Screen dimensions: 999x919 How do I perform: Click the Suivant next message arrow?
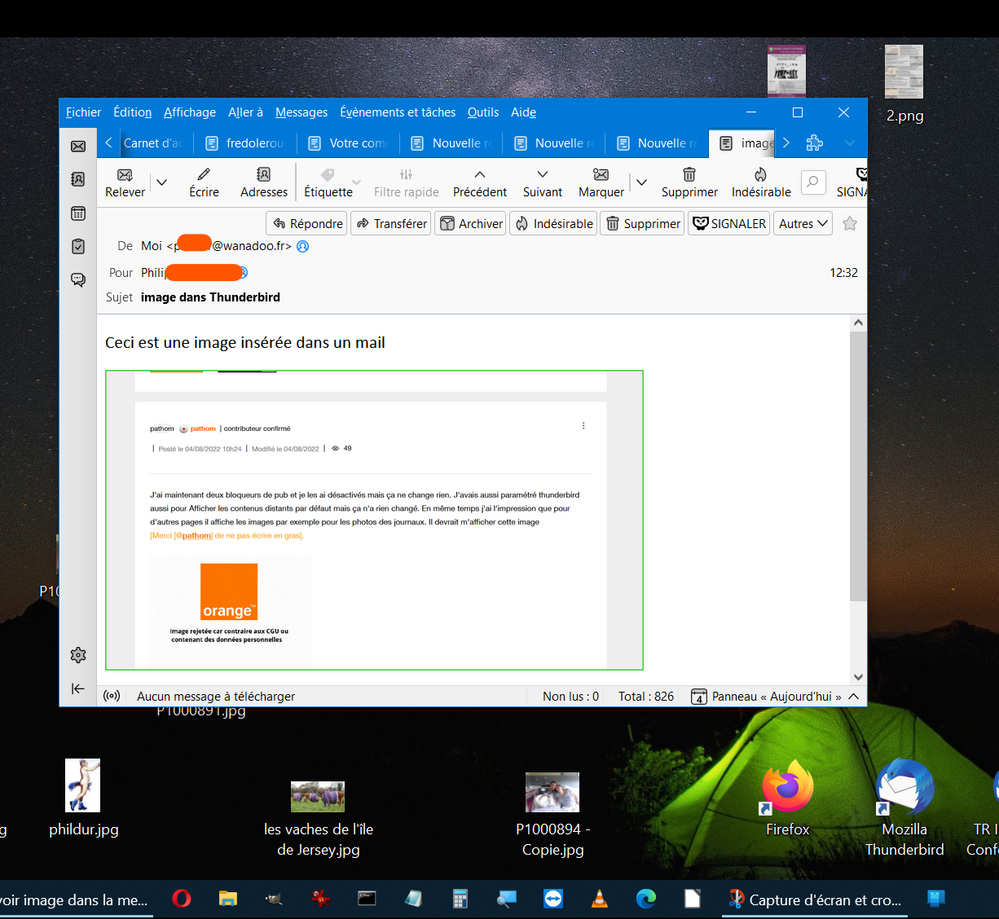(542, 175)
